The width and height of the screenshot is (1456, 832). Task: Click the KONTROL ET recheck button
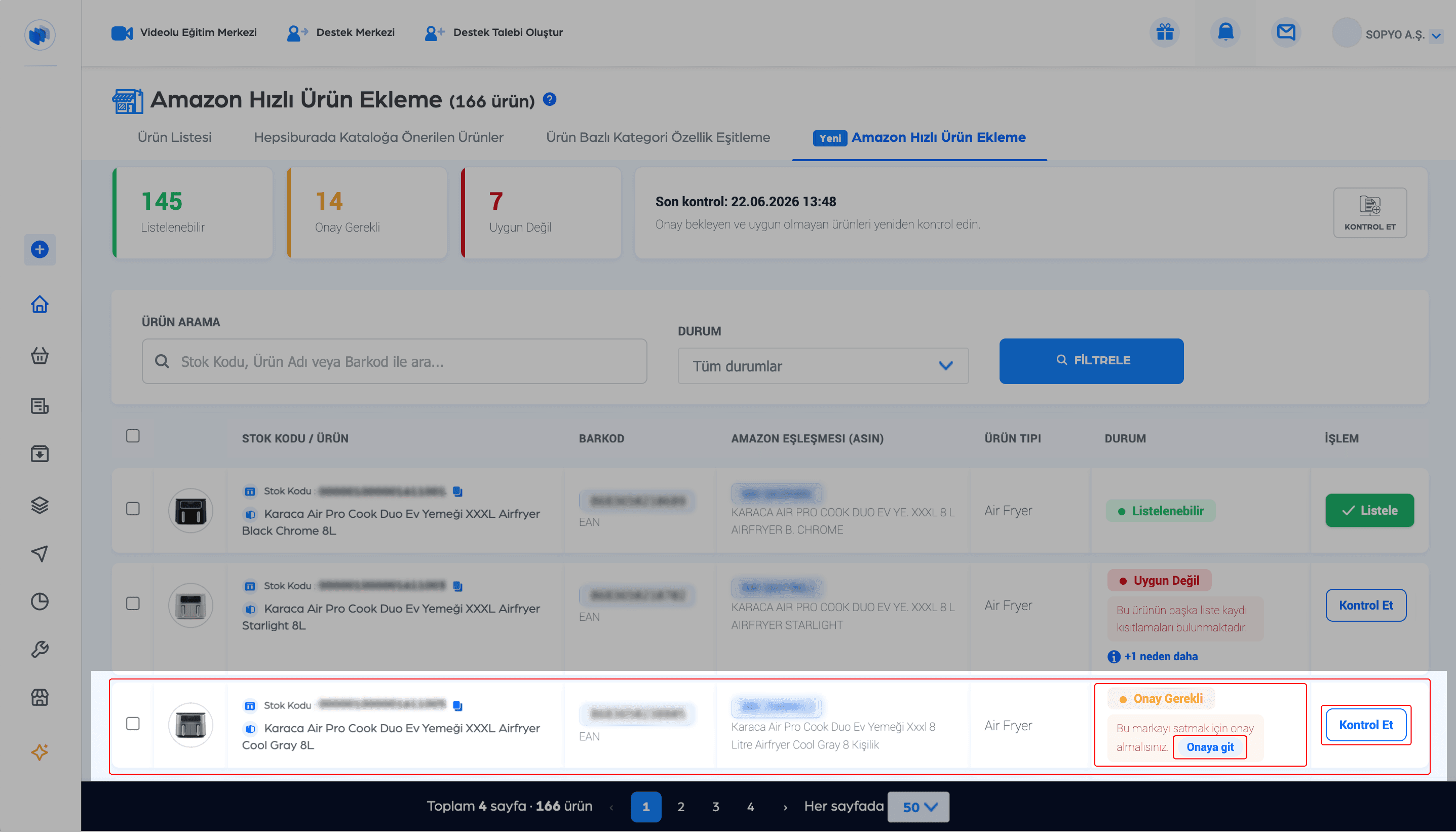(1370, 213)
